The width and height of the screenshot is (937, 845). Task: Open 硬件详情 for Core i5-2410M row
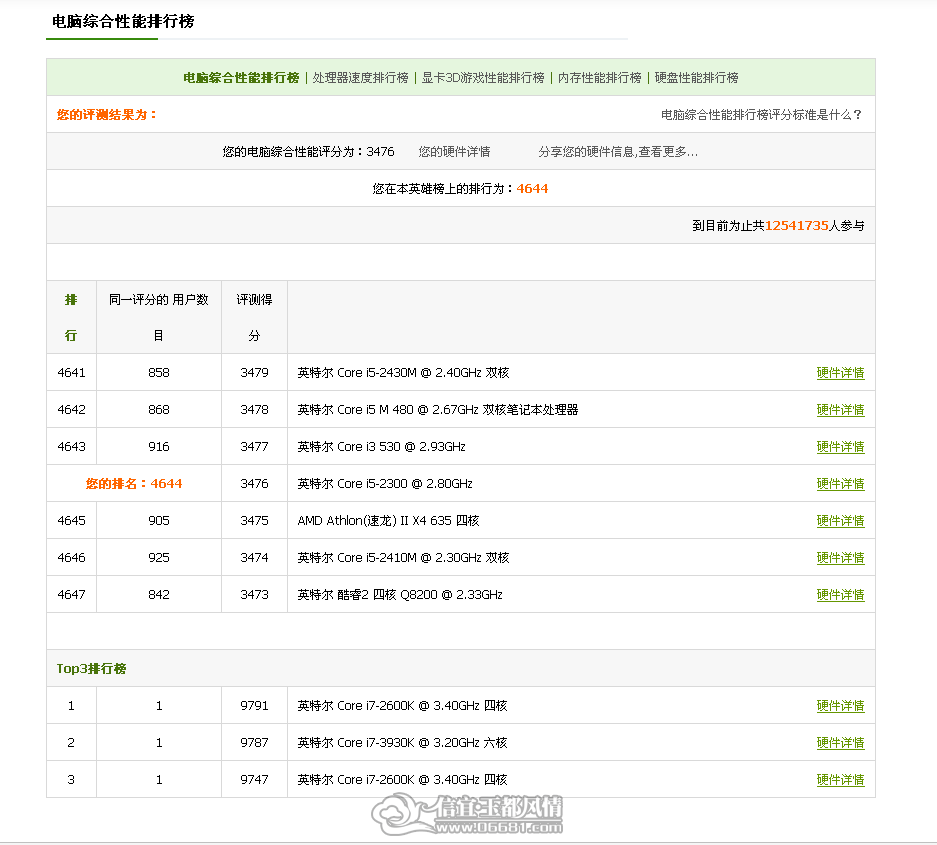click(840, 558)
